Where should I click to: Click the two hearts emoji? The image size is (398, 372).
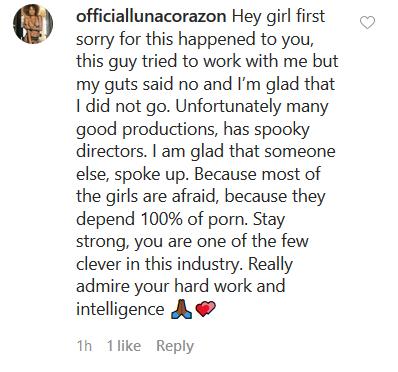[205, 309]
